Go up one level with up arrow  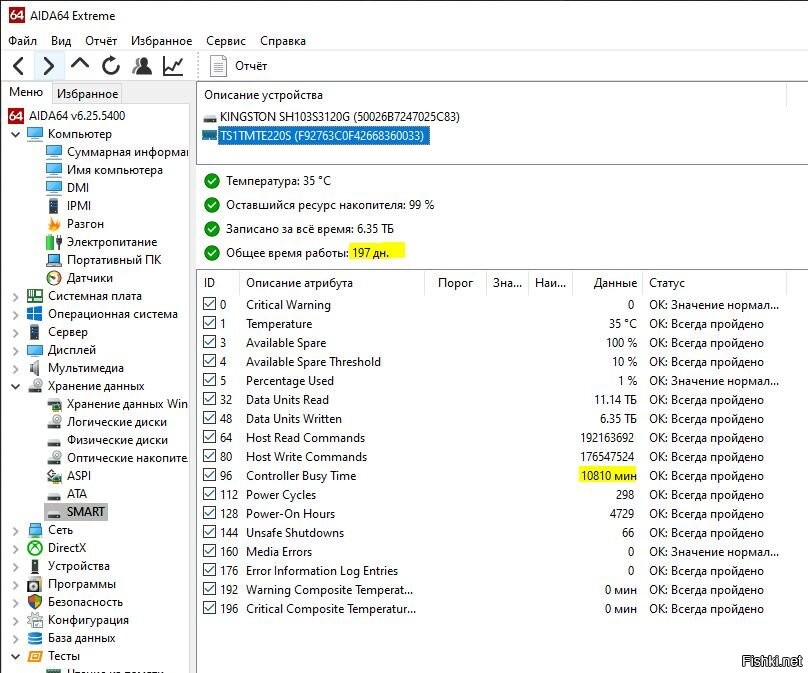80,65
